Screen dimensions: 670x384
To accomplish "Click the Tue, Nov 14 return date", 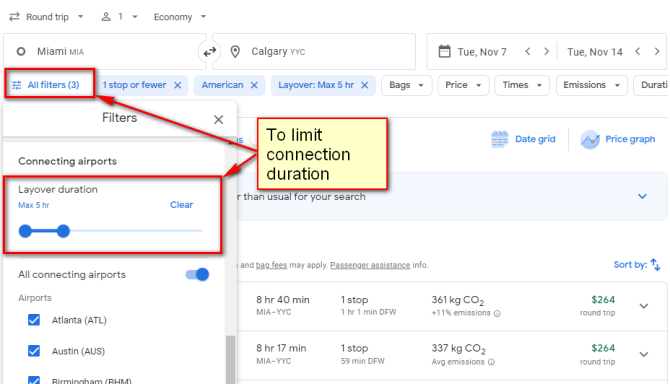I will [x=595, y=52].
